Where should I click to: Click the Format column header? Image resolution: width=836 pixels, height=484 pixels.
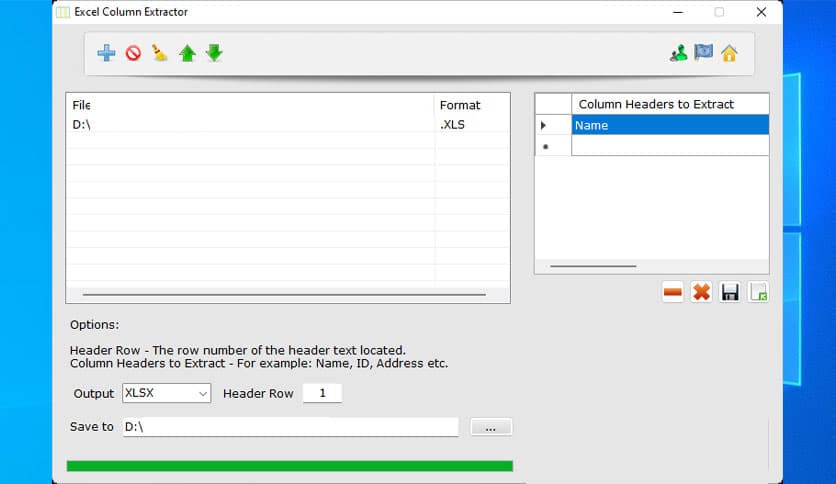click(x=472, y=105)
